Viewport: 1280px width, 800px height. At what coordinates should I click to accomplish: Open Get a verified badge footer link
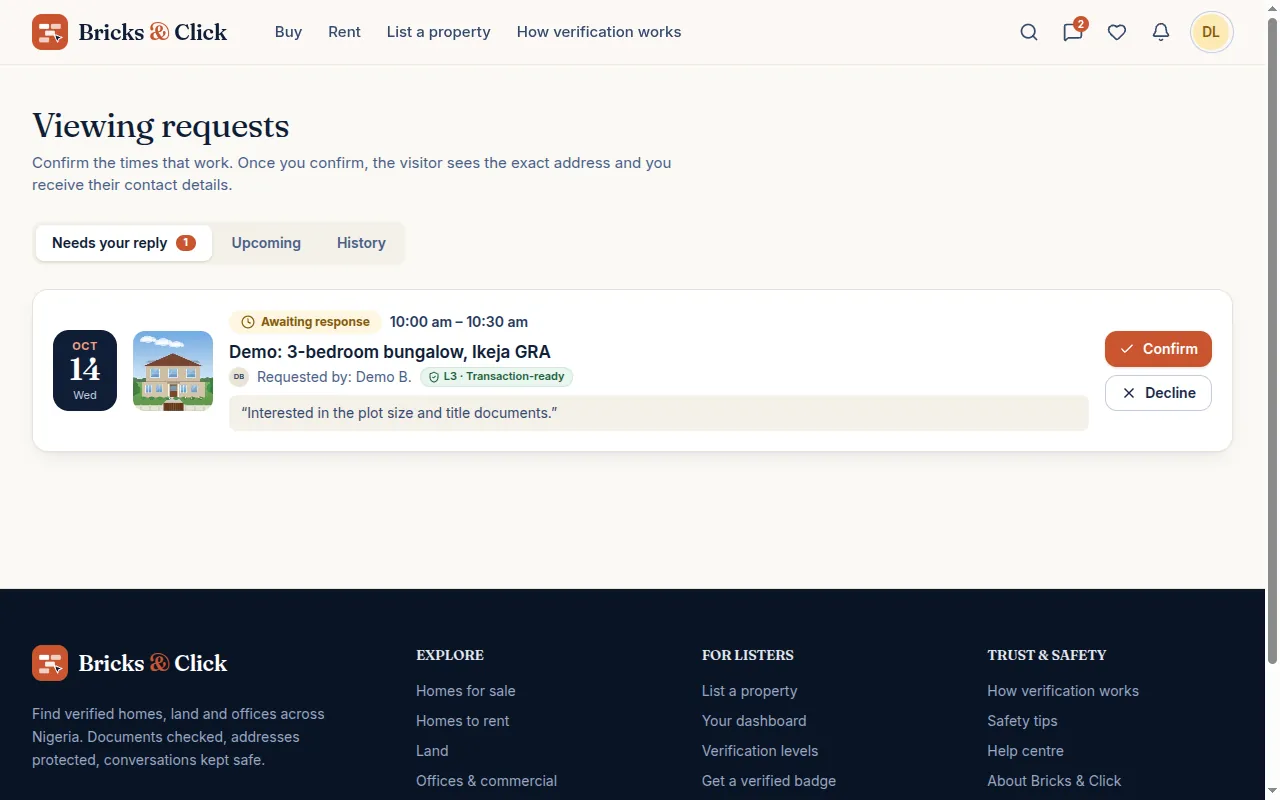(x=769, y=781)
